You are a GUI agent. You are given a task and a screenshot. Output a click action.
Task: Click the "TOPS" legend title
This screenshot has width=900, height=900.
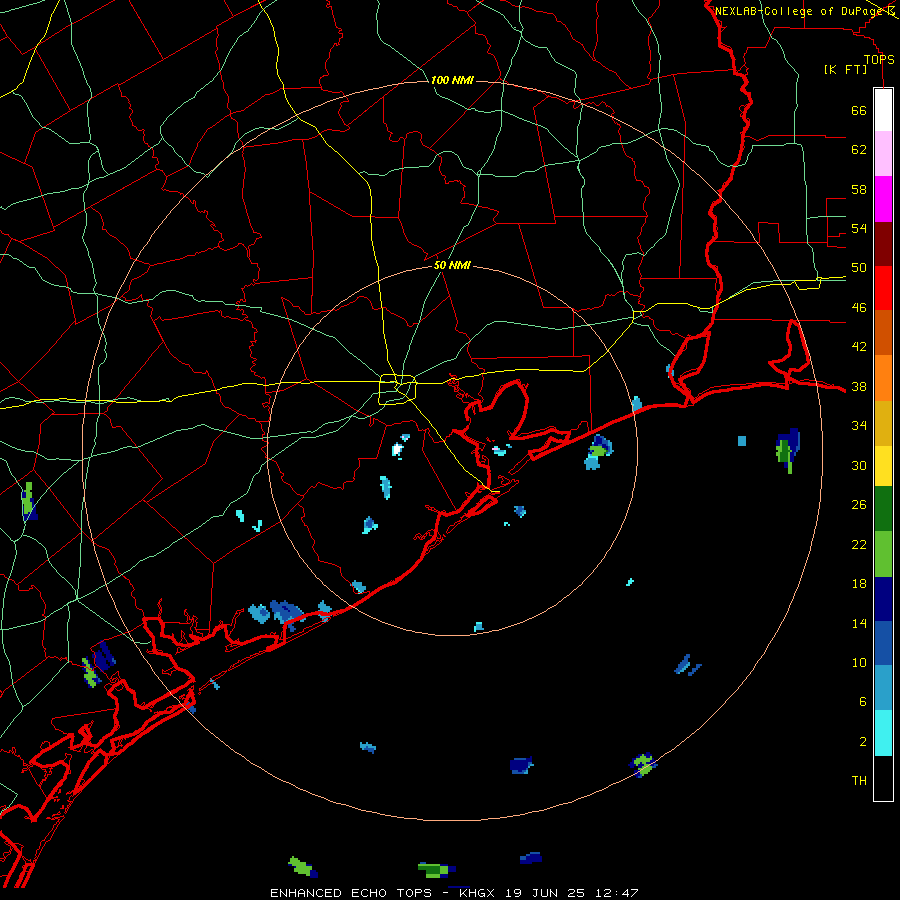(879, 59)
